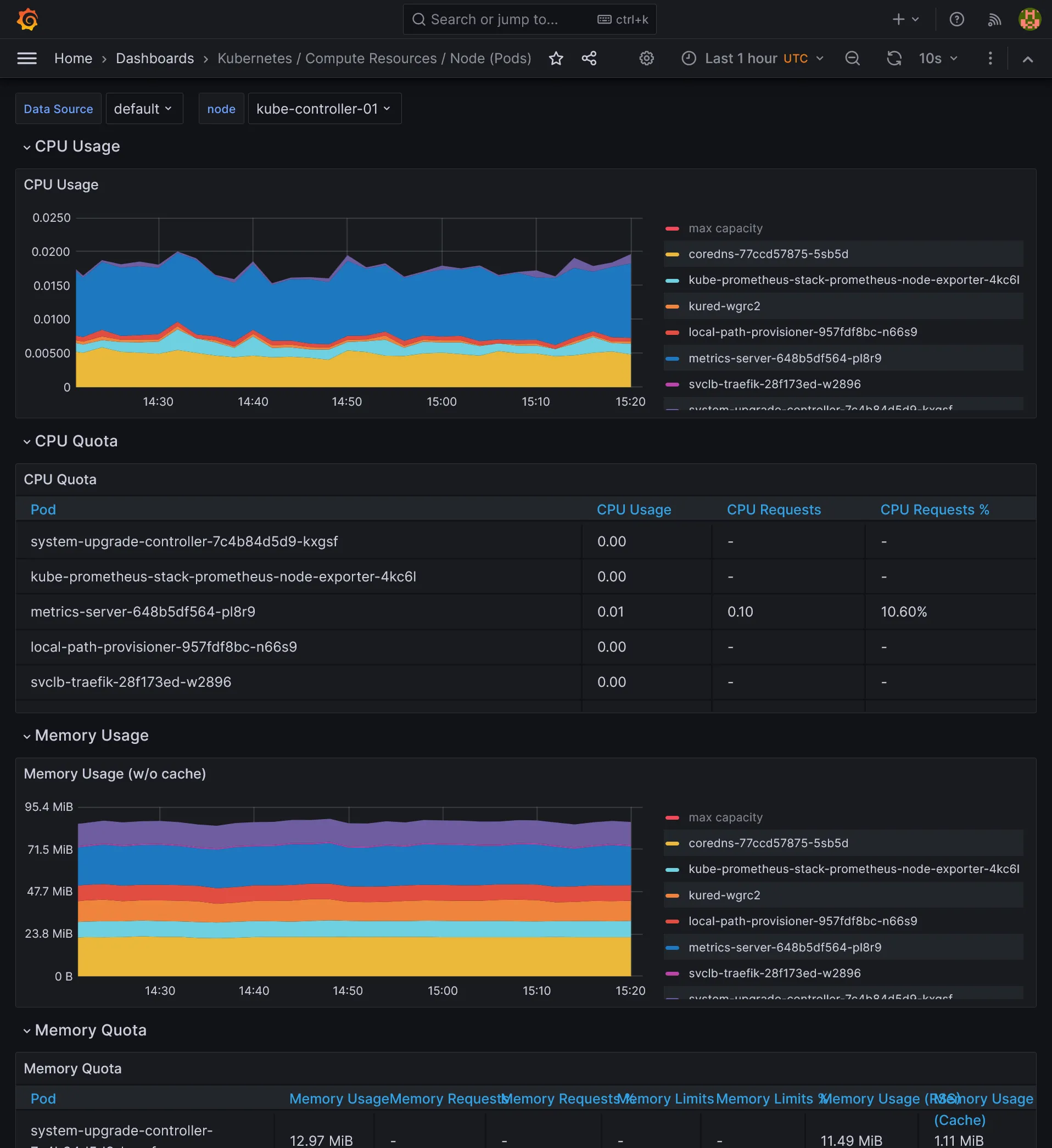
Task: Sort table by CPU Requests % column
Action: click(934, 509)
